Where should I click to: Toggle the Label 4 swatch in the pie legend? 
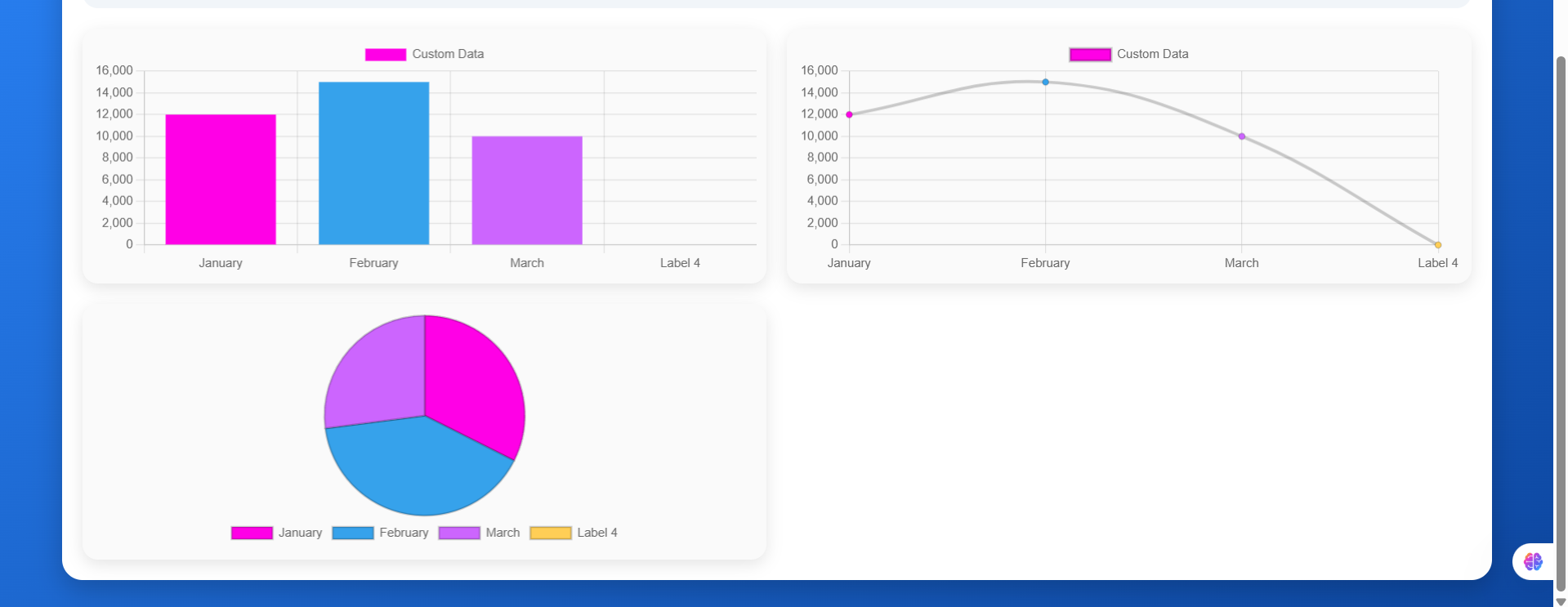551,533
